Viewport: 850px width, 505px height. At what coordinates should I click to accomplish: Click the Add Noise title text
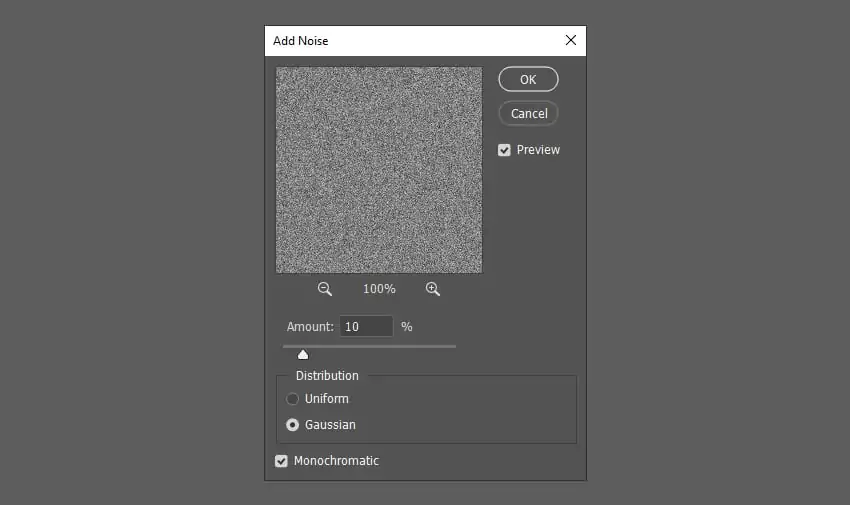click(x=300, y=41)
